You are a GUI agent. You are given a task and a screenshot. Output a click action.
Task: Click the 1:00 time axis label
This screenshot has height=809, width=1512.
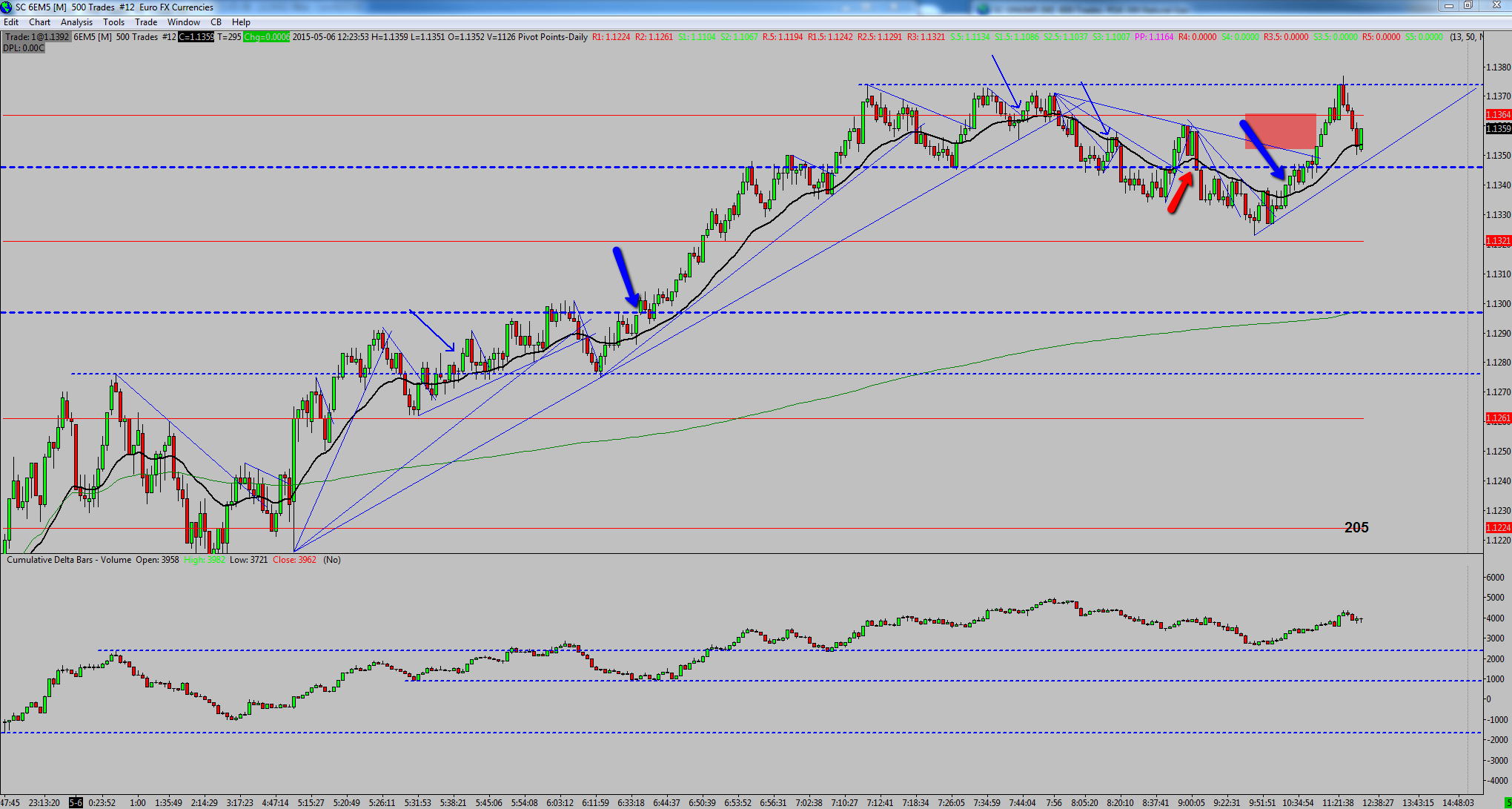(138, 802)
